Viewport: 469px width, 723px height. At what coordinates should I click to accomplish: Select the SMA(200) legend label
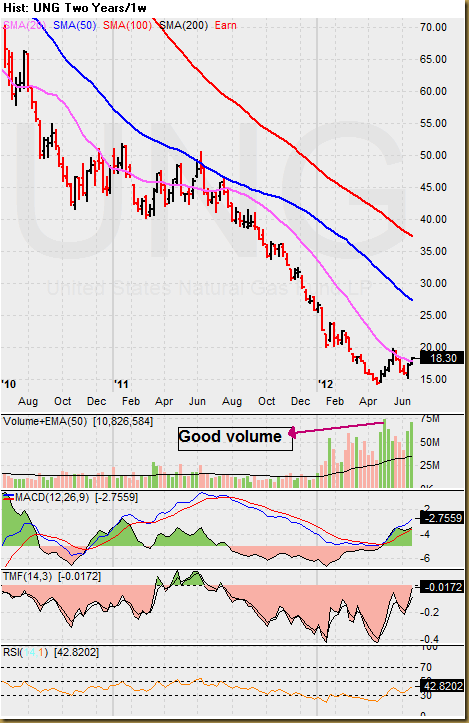[184, 25]
